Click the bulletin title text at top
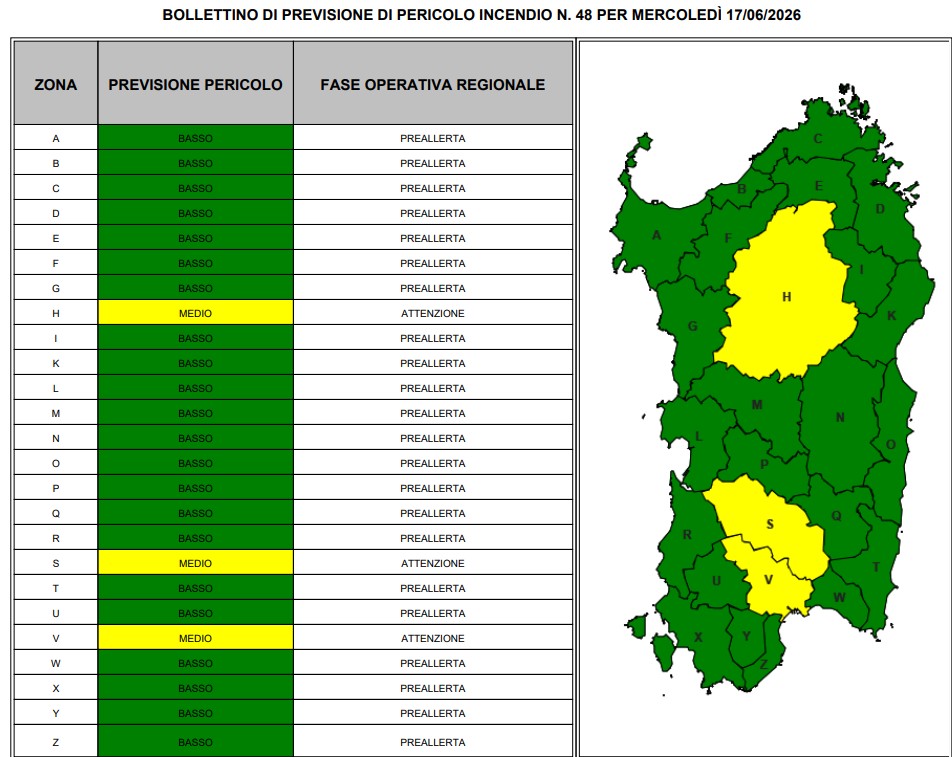The height and width of the screenshot is (757, 952). point(481,15)
